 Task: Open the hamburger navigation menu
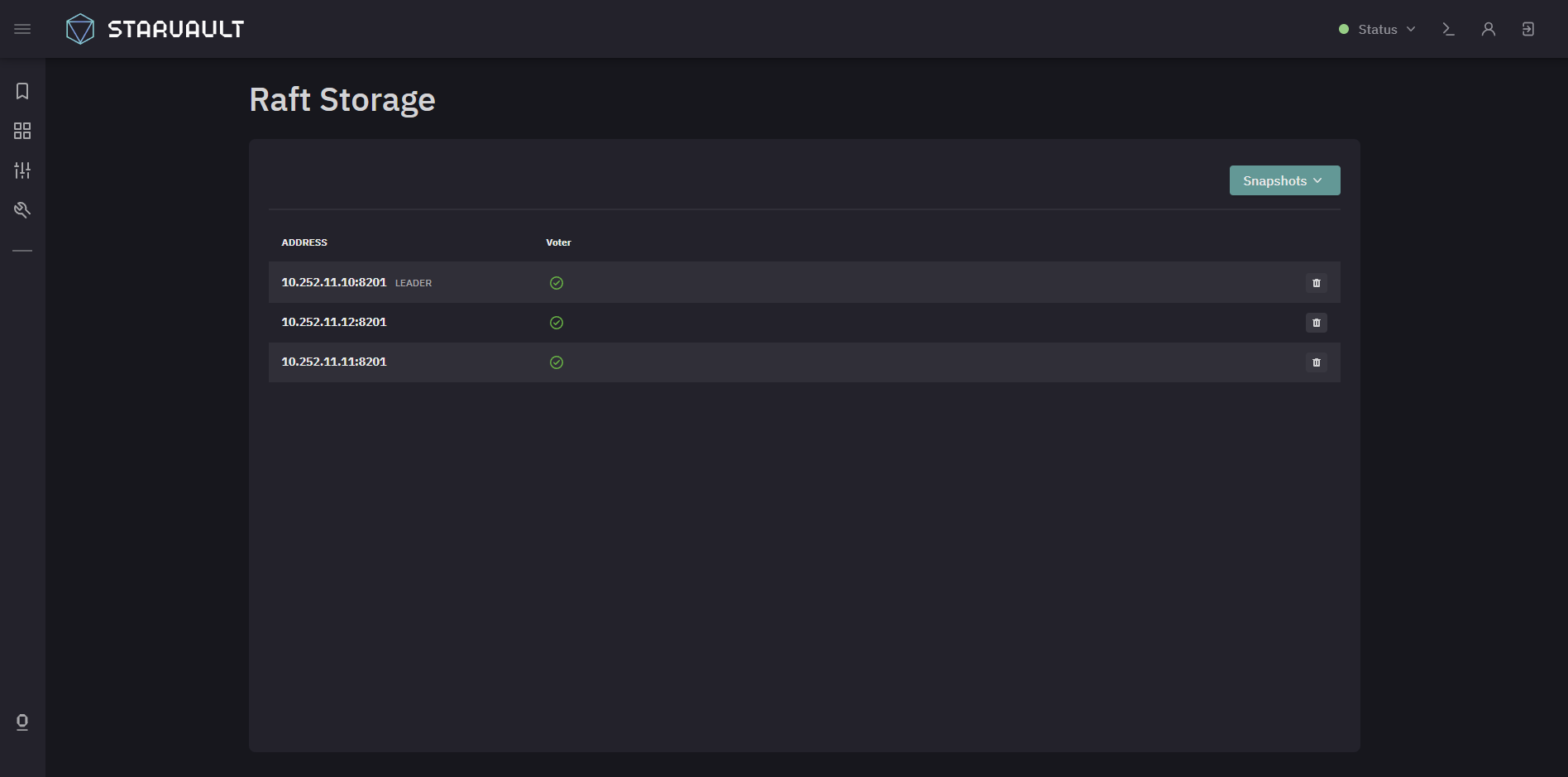[22, 29]
